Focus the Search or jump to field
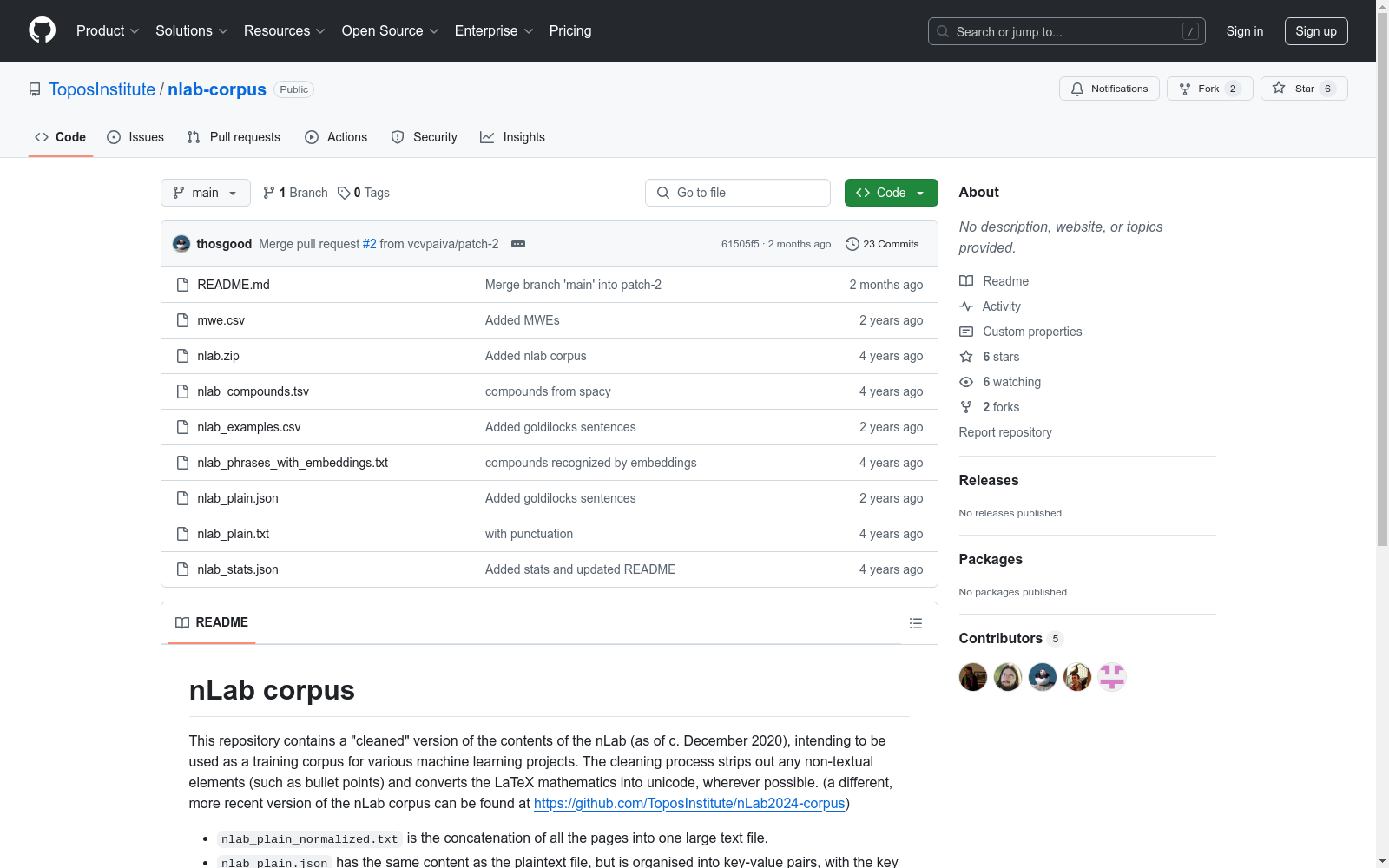The width and height of the screenshot is (1389, 868). (1066, 31)
